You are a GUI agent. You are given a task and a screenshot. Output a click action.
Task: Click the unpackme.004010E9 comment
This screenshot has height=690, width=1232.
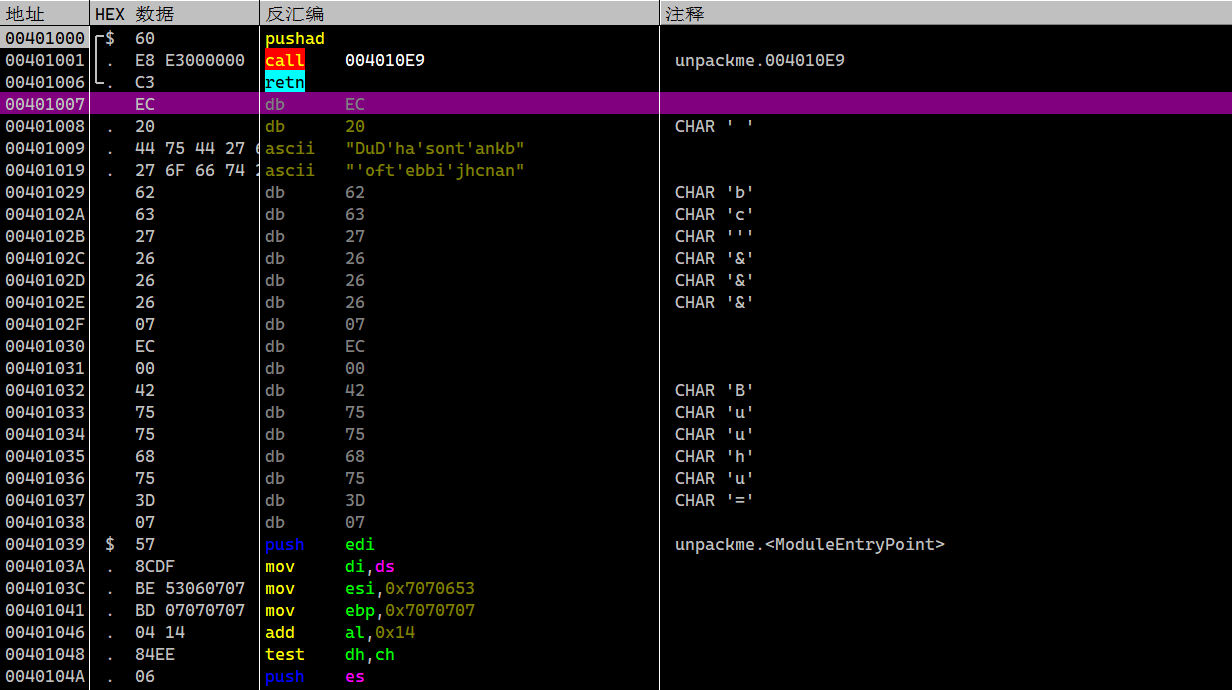(x=759, y=60)
